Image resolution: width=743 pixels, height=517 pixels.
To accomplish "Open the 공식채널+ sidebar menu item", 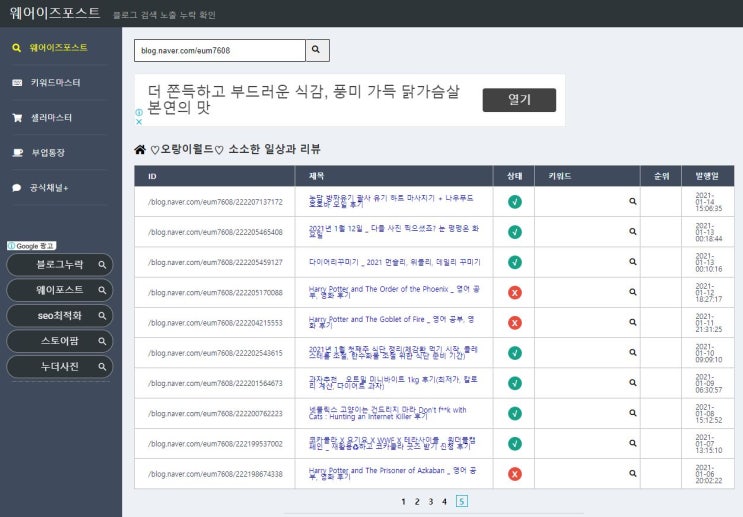I will point(49,188).
